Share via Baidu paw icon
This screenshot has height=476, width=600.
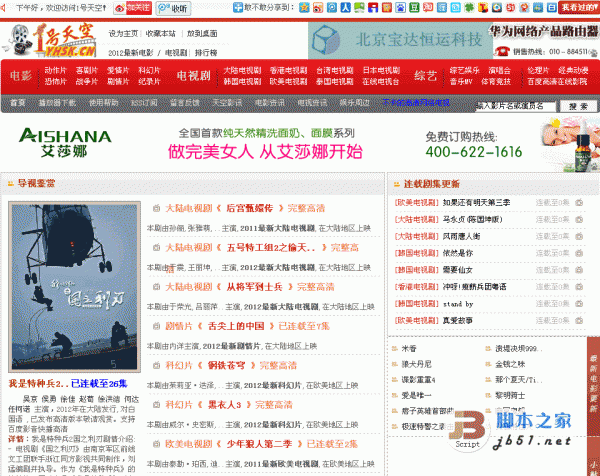point(401,7)
